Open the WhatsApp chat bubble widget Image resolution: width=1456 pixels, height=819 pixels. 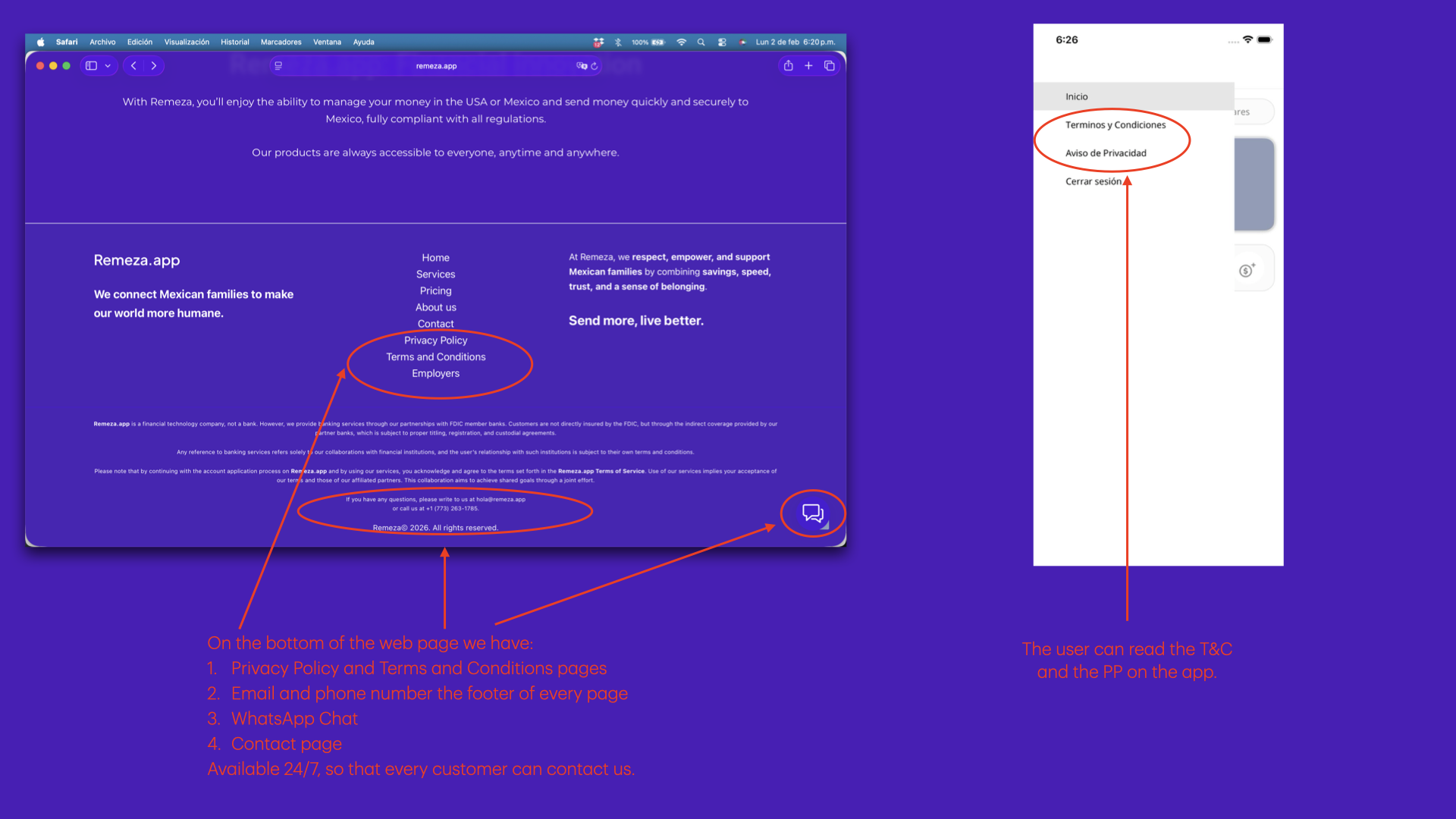click(x=813, y=513)
